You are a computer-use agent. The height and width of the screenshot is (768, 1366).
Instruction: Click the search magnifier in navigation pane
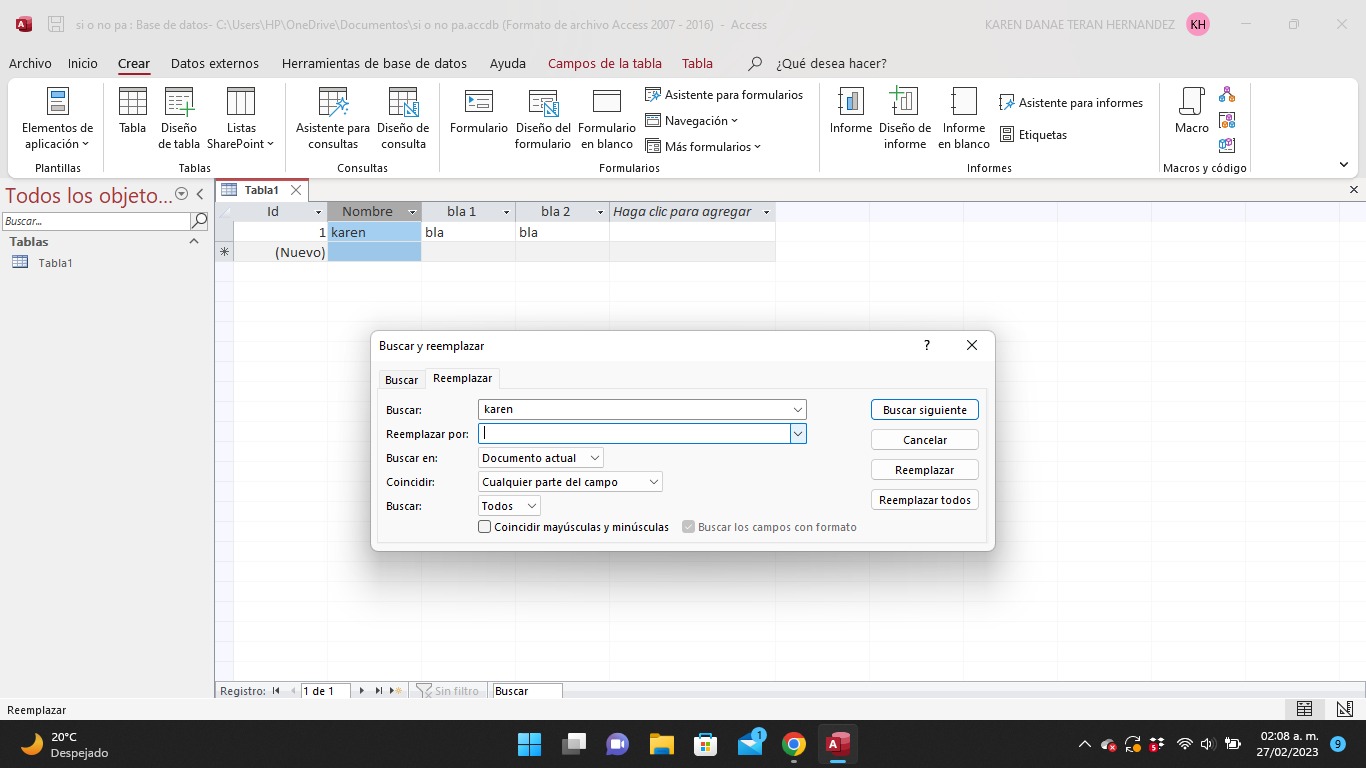pos(199,221)
